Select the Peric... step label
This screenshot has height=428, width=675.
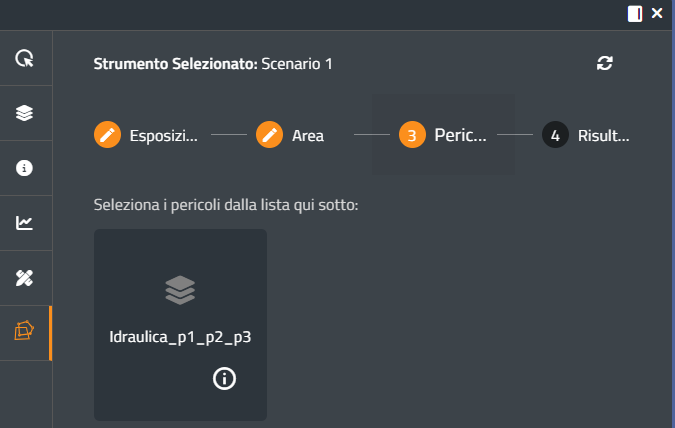pyautogui.click(x=460, y=135)
